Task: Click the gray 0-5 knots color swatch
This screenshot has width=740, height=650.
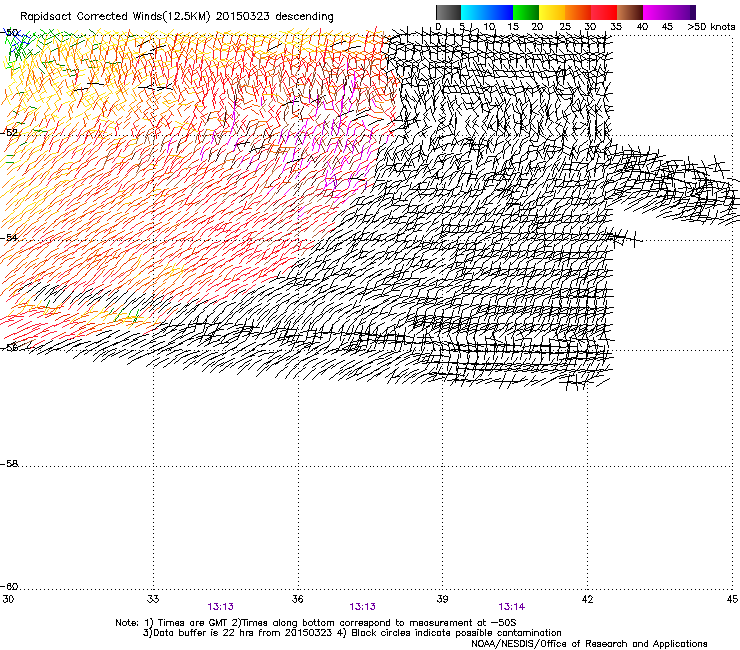Action: [x=448, y=12]
